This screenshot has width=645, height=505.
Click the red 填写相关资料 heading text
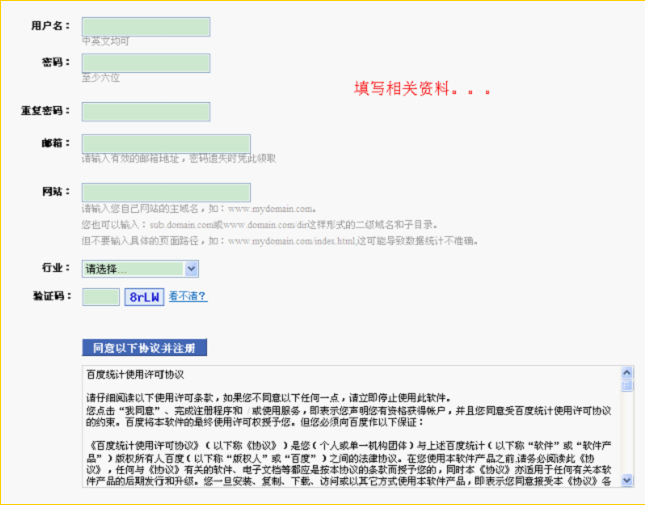(x=421, y=89)
